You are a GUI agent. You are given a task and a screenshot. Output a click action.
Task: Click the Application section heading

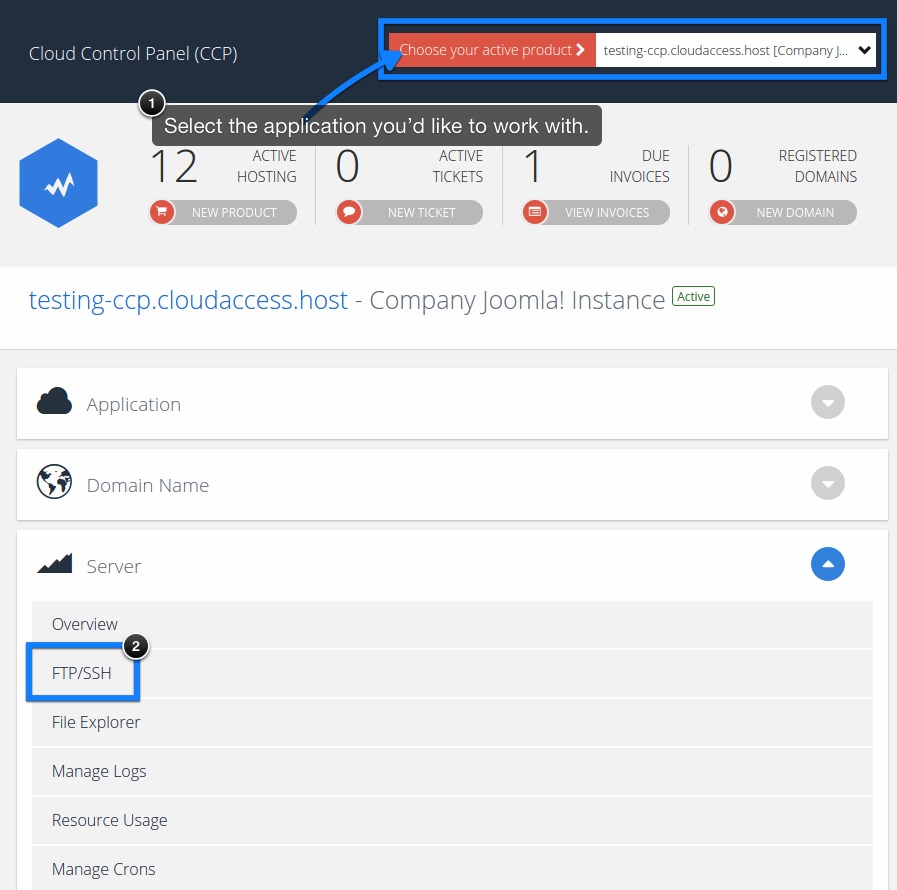tap(134, 404)
